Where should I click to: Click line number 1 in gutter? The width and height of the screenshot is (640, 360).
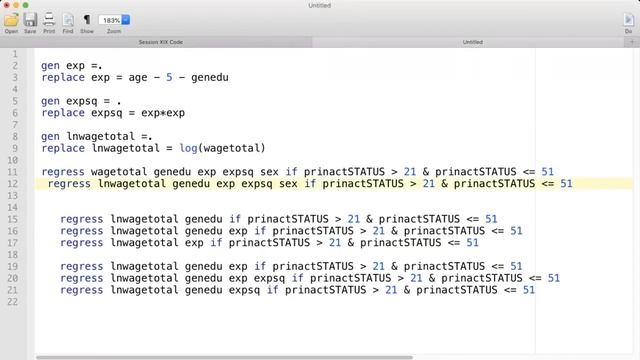tap(15, 54)
